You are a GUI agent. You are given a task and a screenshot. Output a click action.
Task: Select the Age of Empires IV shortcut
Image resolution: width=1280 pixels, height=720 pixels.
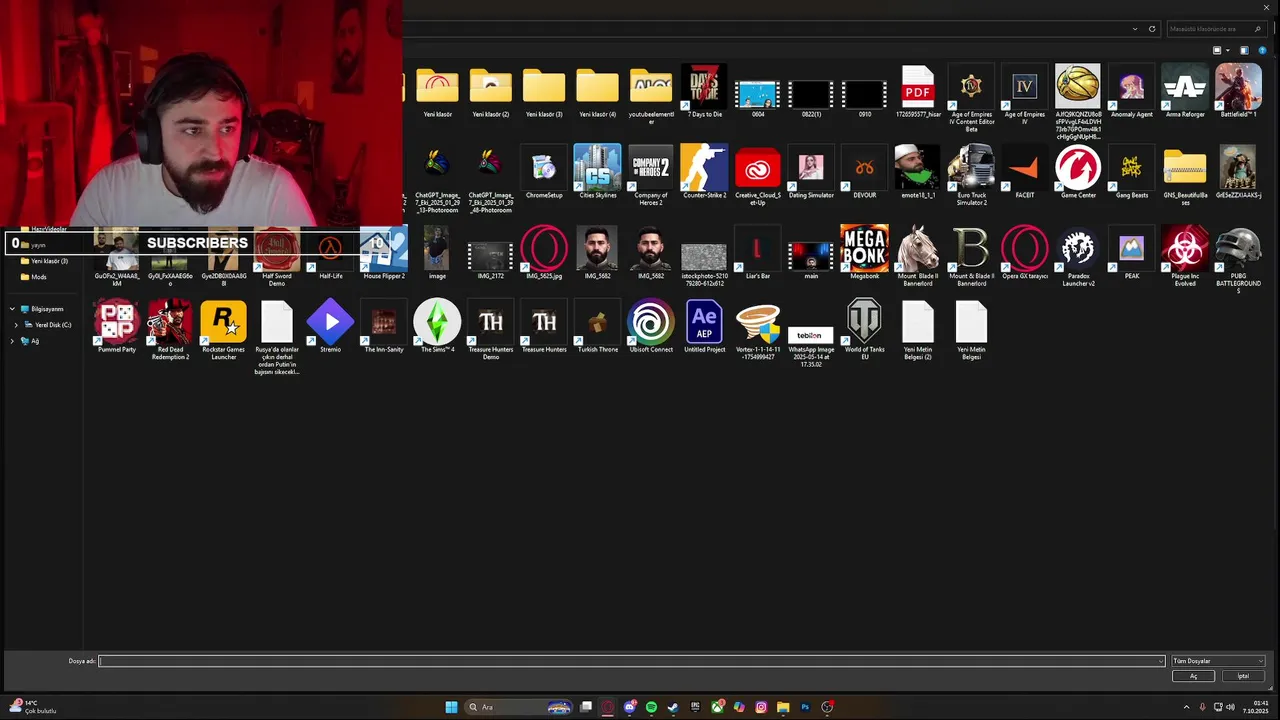[x=1025, y=95]
